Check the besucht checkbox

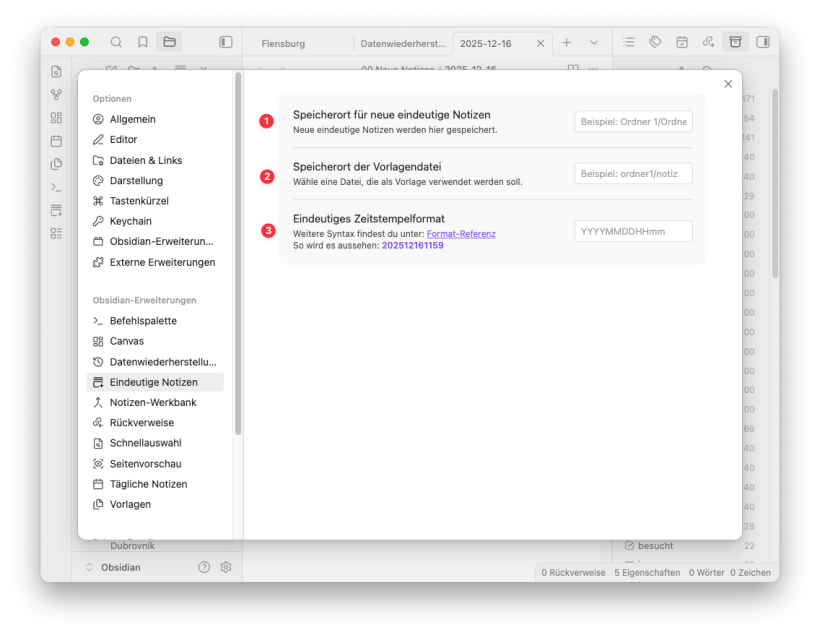[630, 546]
